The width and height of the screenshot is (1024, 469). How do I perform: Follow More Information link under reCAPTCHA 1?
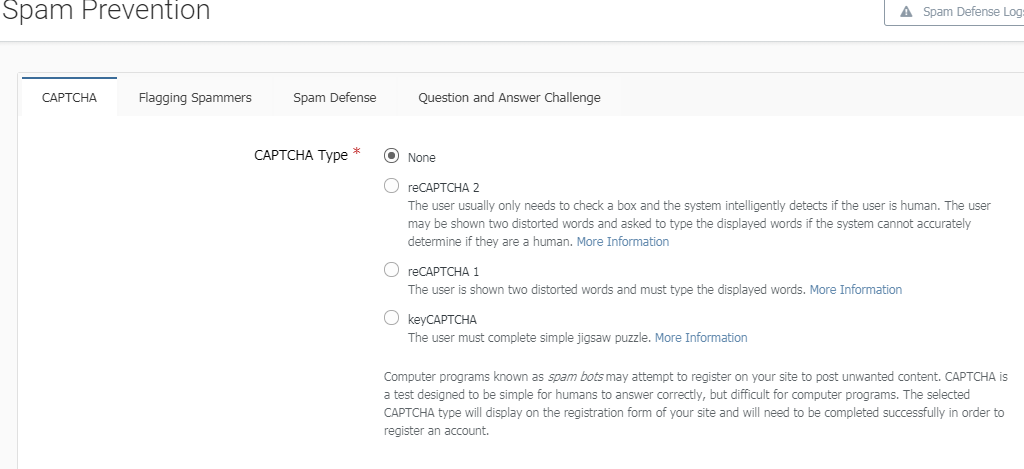856,289
